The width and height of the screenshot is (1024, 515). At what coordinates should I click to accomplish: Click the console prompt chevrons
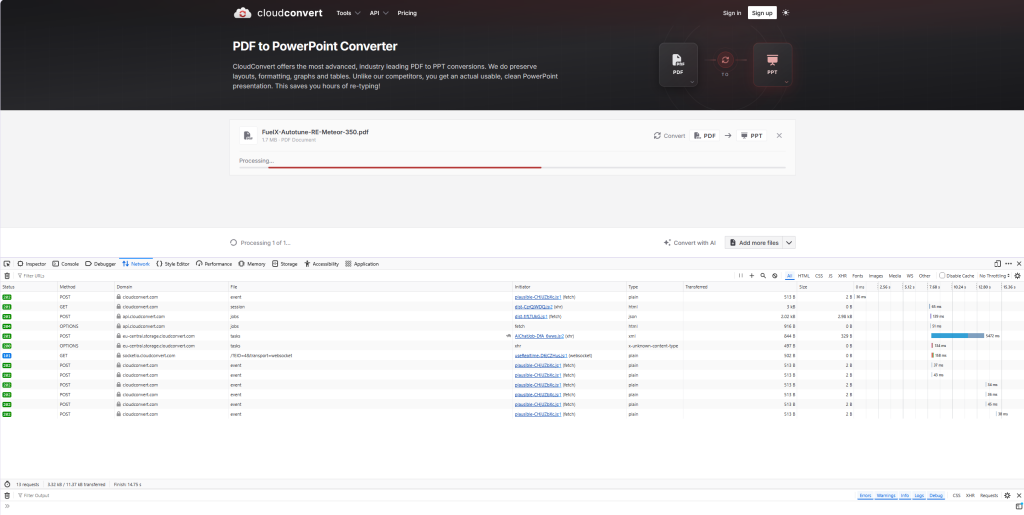pyautogui.click(x=7, y=506)
